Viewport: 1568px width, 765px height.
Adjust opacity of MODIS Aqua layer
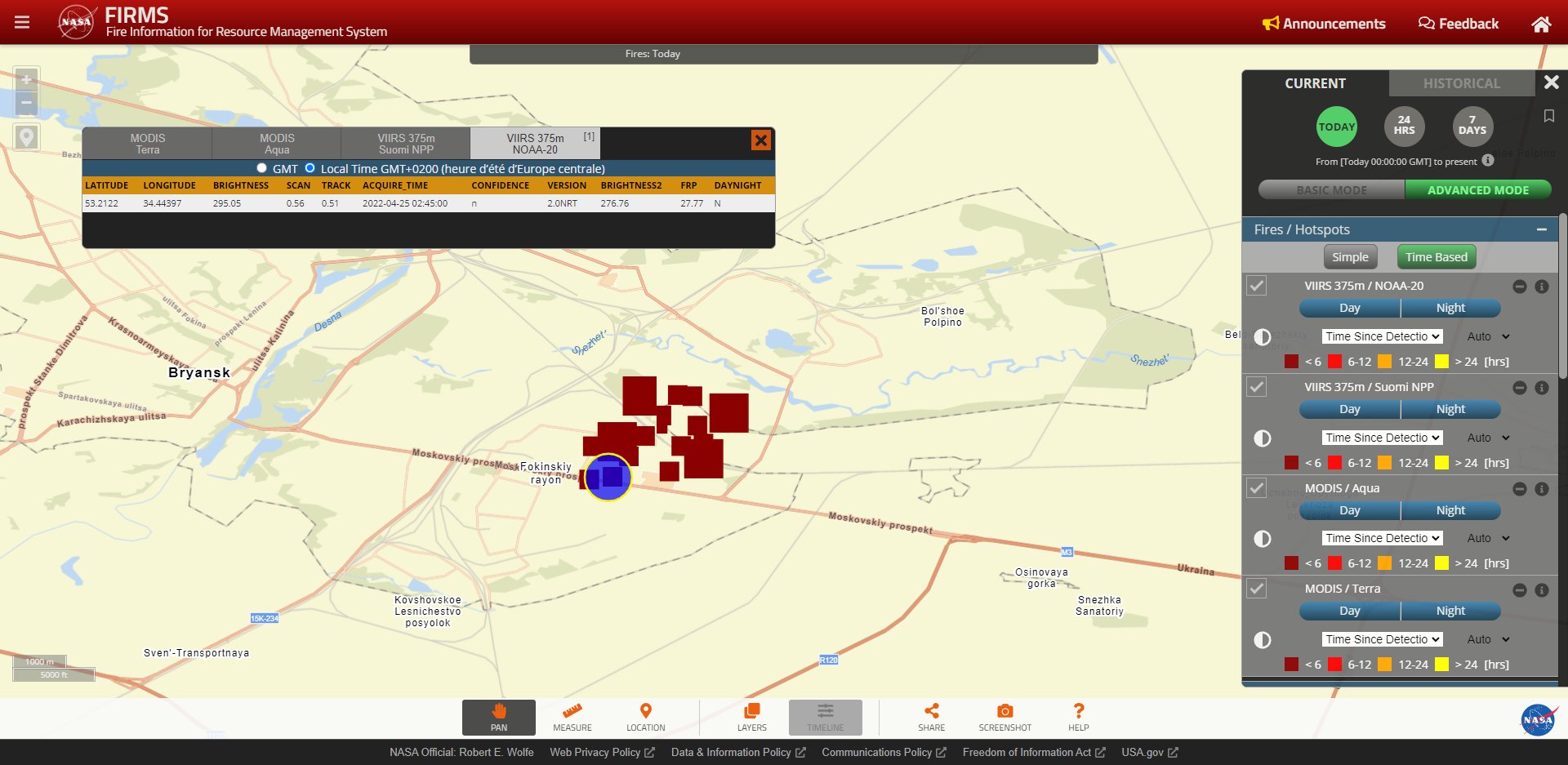tap(1263, 539)
